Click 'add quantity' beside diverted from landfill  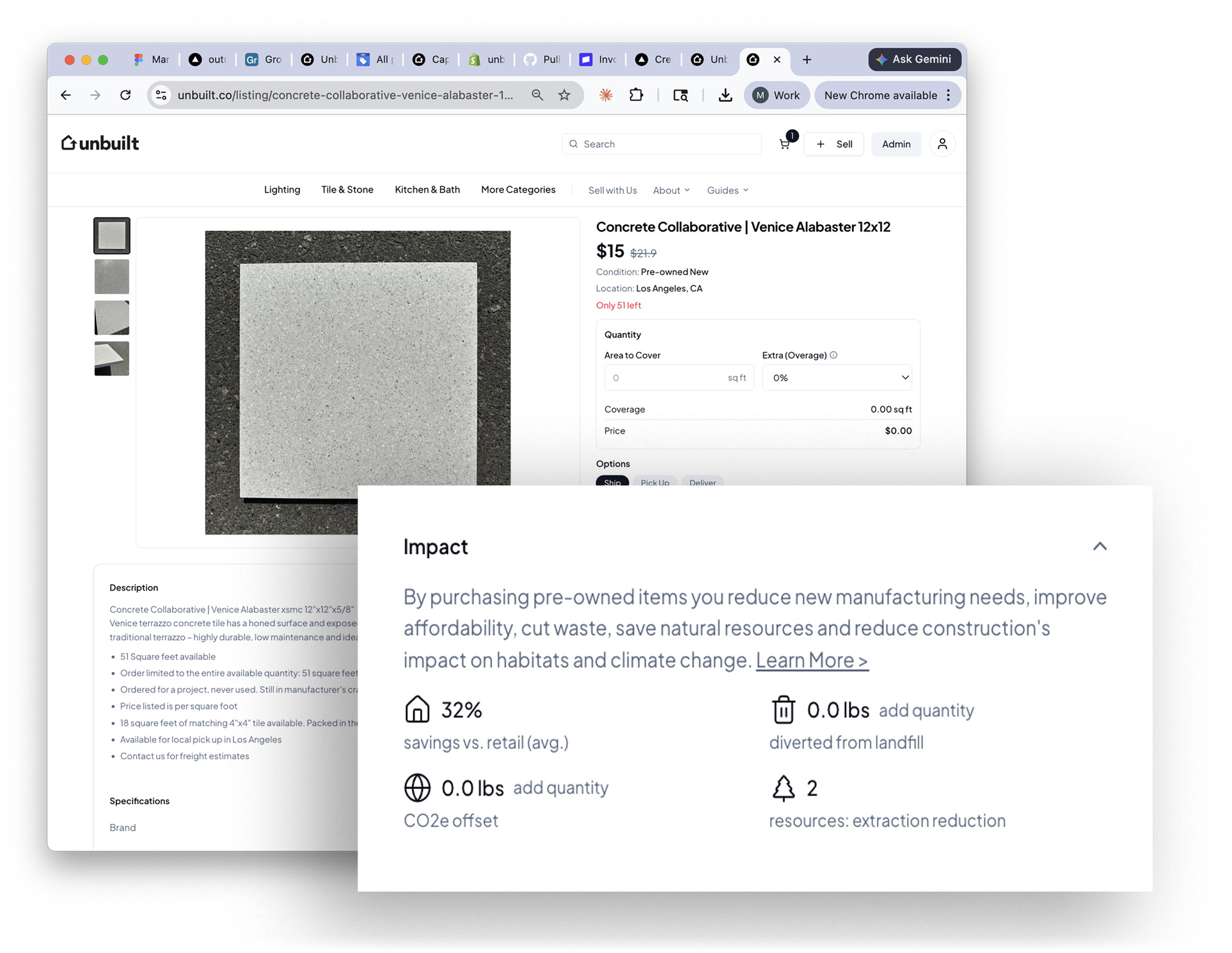926,710
